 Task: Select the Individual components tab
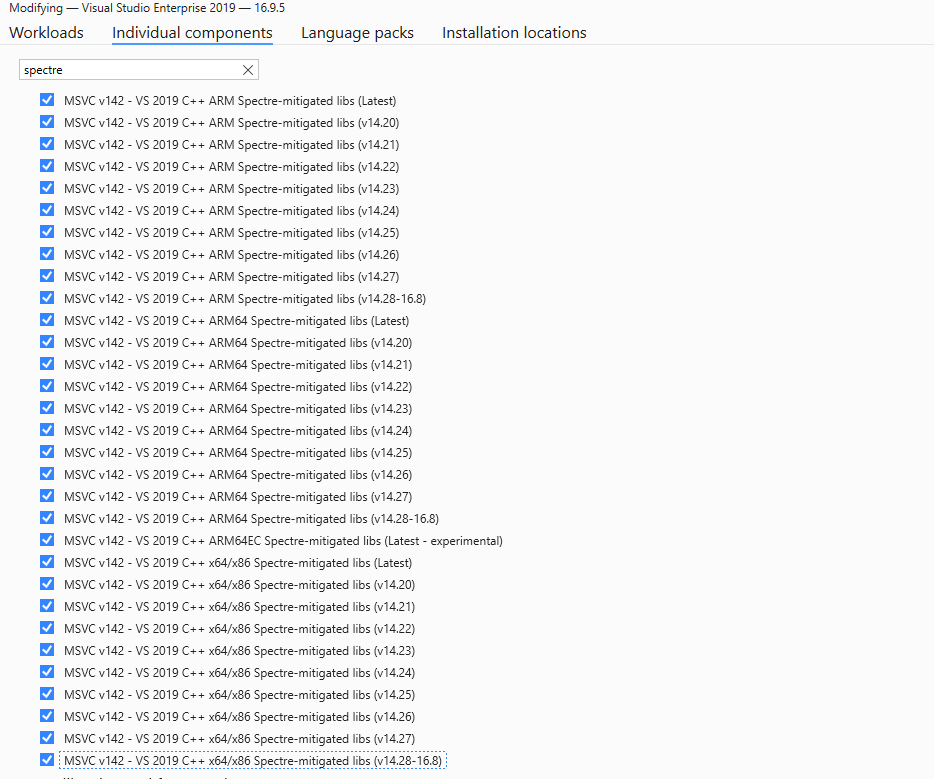(192, 32)
